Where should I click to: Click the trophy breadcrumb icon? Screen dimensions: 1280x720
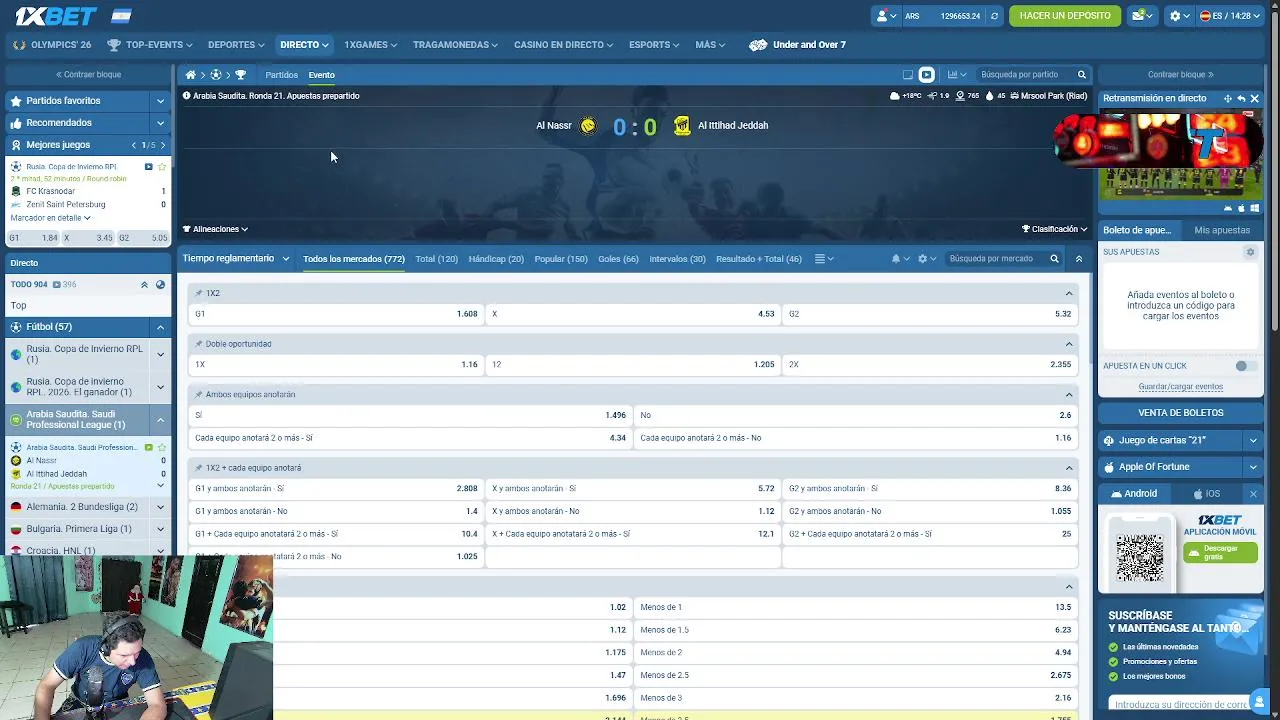tap(240, 75)
